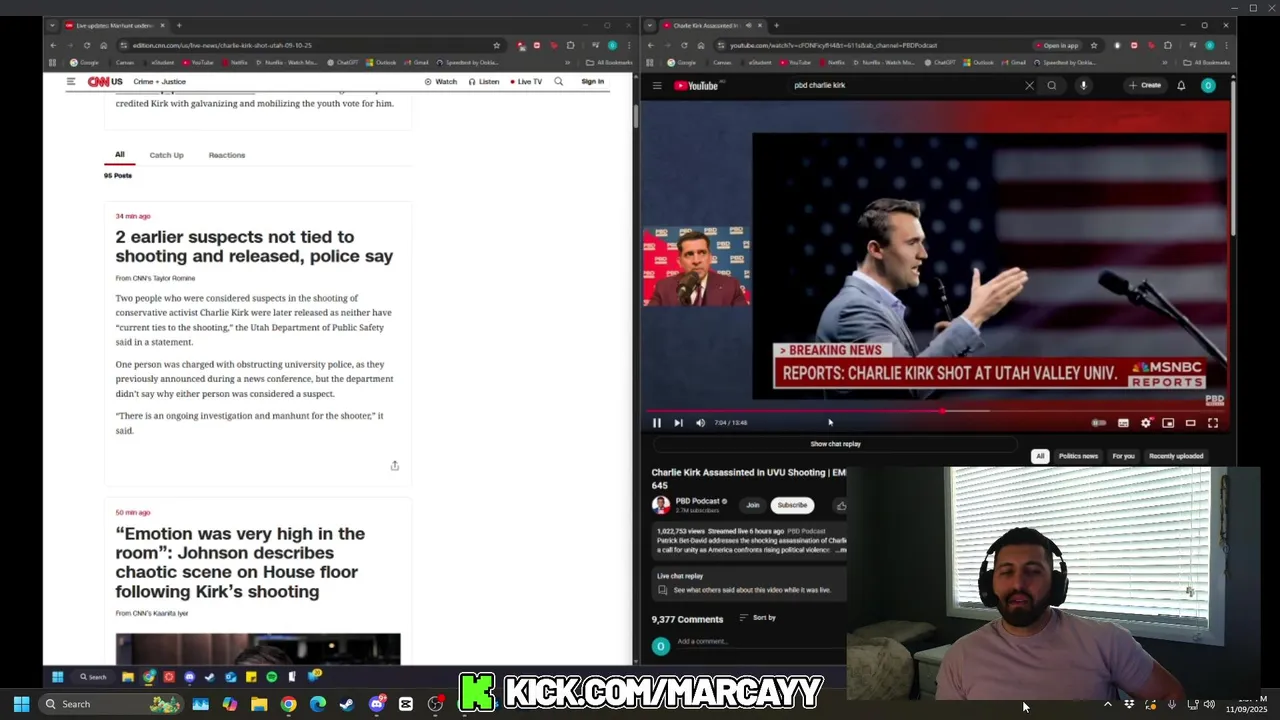This screenshot has width=1280, height=720.
Task: Open 'All Bookmarks' folder in YouTube window
Action: pyautogui.click(x=1208, y=63)
